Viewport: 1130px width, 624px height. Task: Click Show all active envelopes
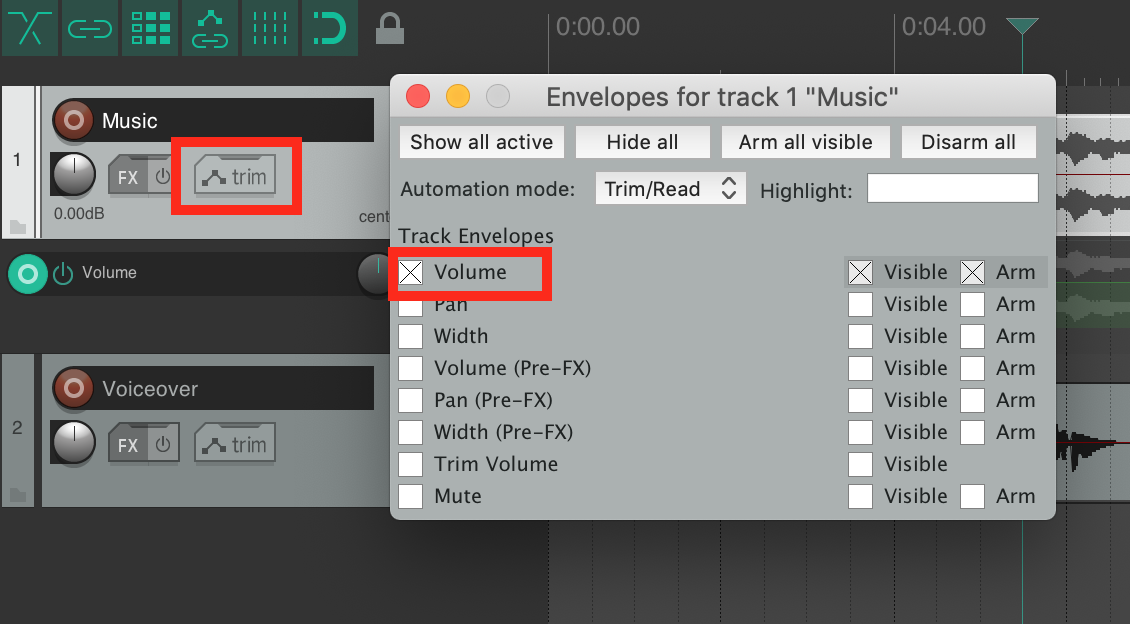point(481,141)
